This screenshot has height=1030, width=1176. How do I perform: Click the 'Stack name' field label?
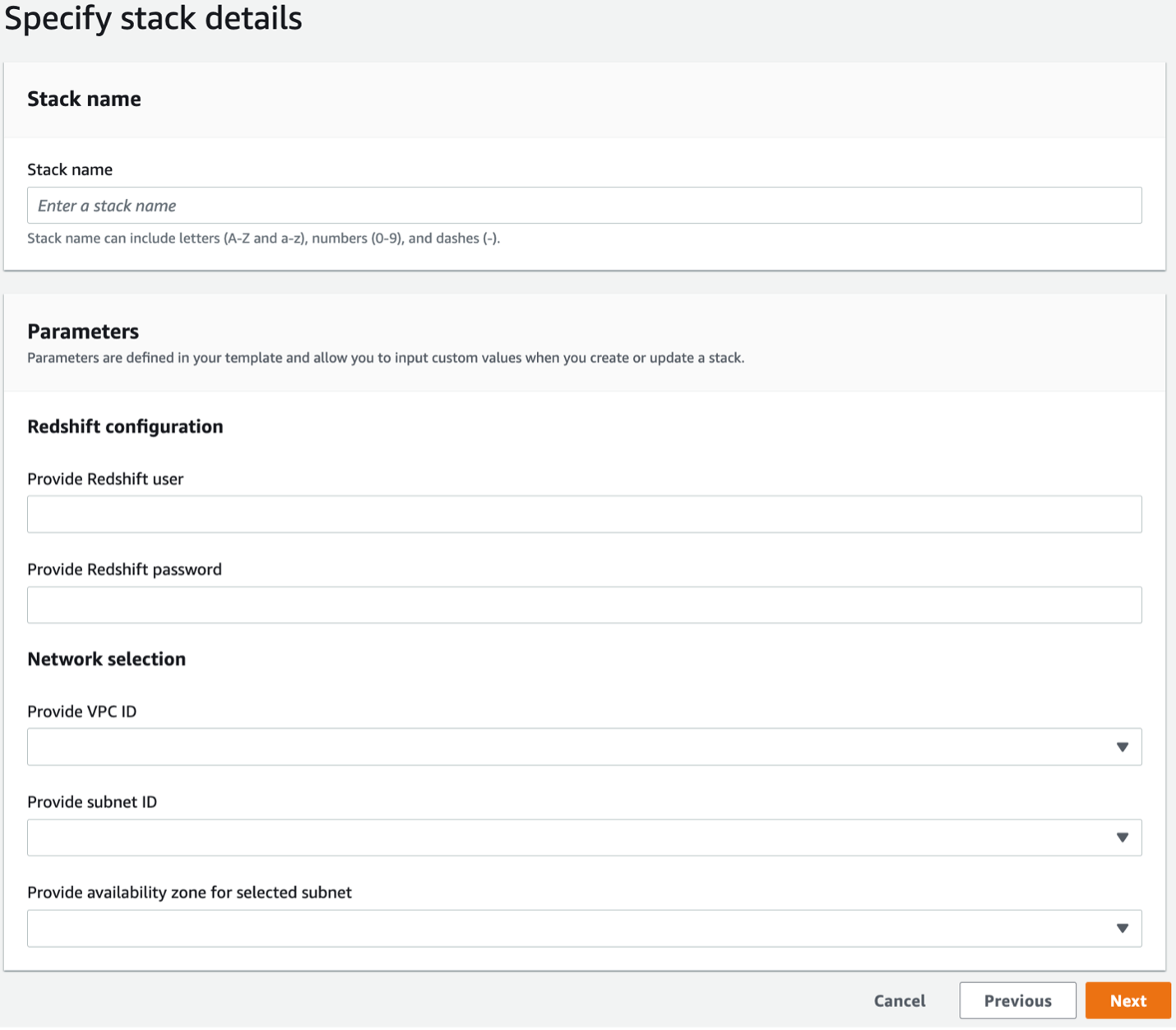coord(70,169)
